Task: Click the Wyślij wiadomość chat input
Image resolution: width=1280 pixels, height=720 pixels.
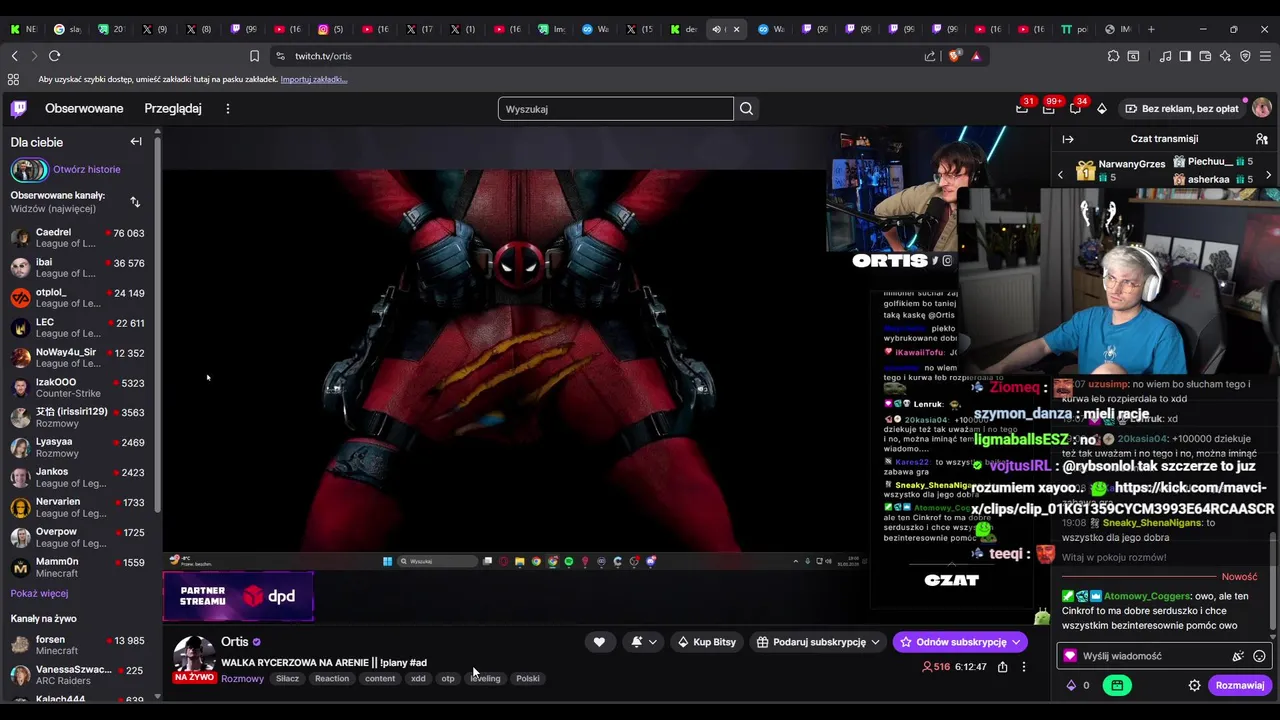Action: 1165,656
